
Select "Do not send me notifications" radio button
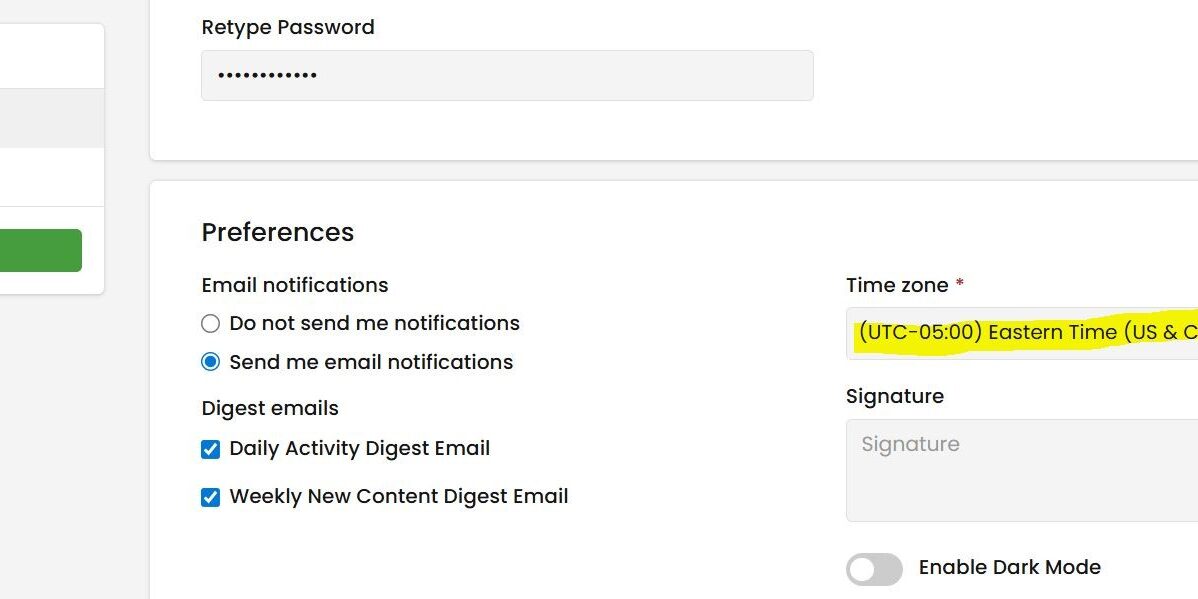click(210, 324)
